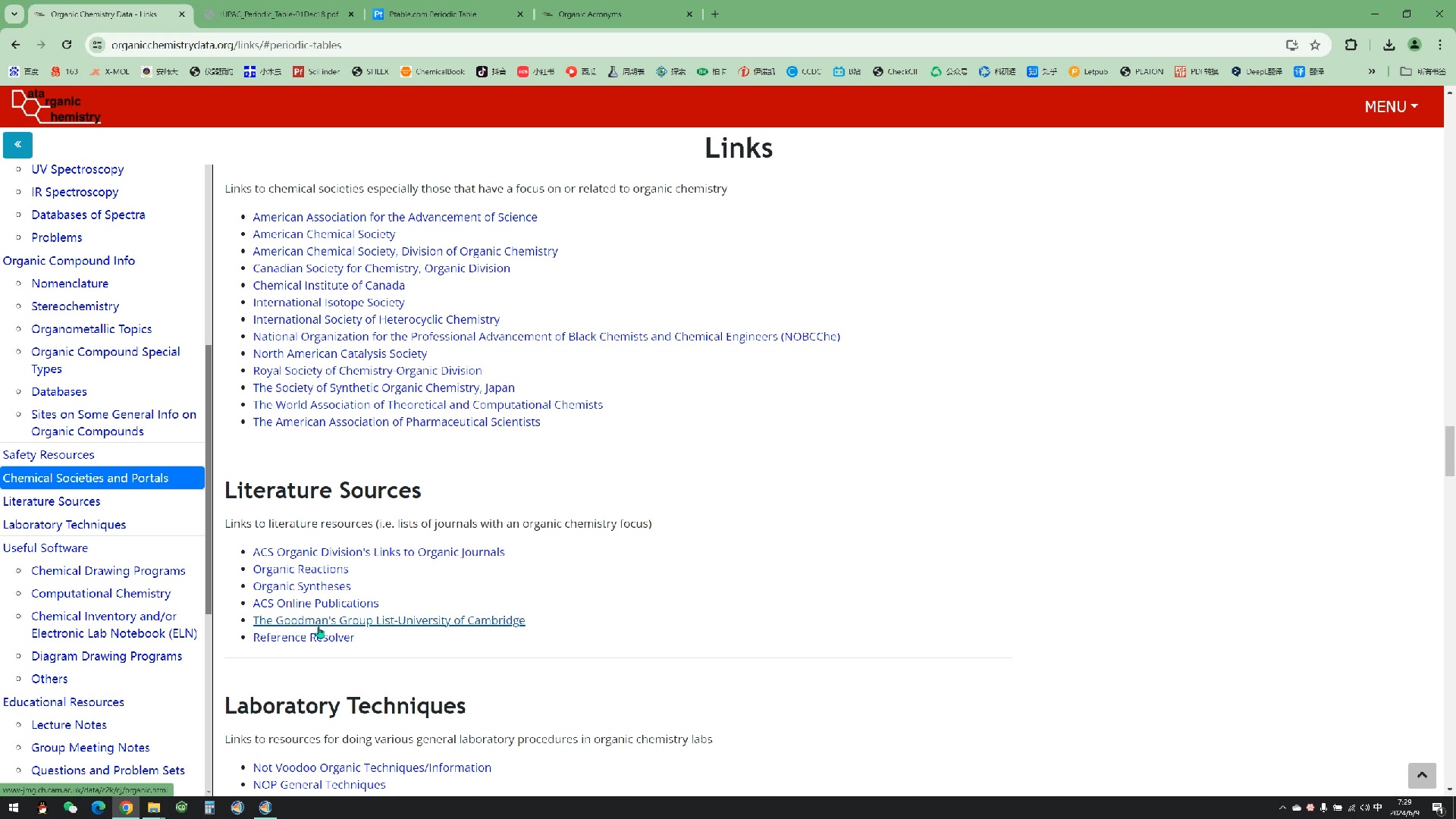This screenshot has width=1456, height=819.
Task: Open Chemical Institute of Canada link
Action: [x=328, y=285]
